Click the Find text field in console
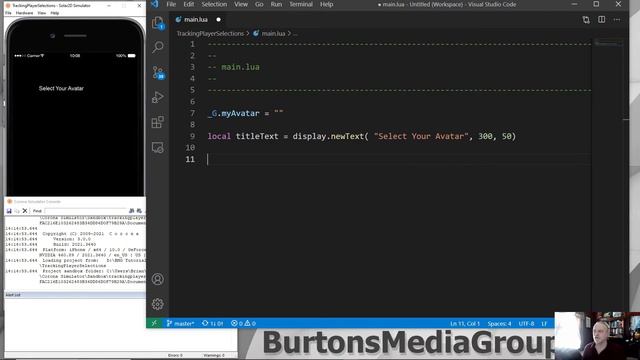640x360 pixels. (x=85, y=211)
